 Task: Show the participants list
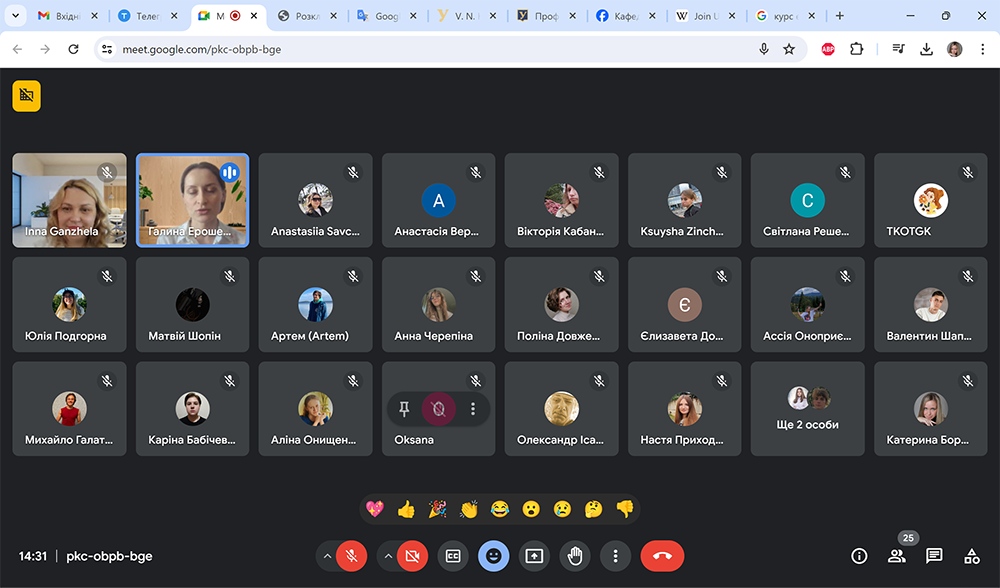tap(897, 556)
